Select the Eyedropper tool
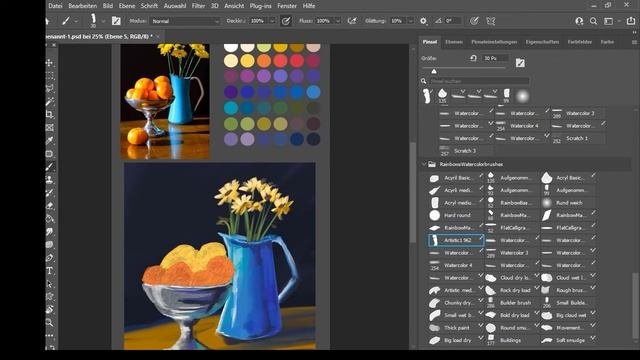 pos(49,140)
